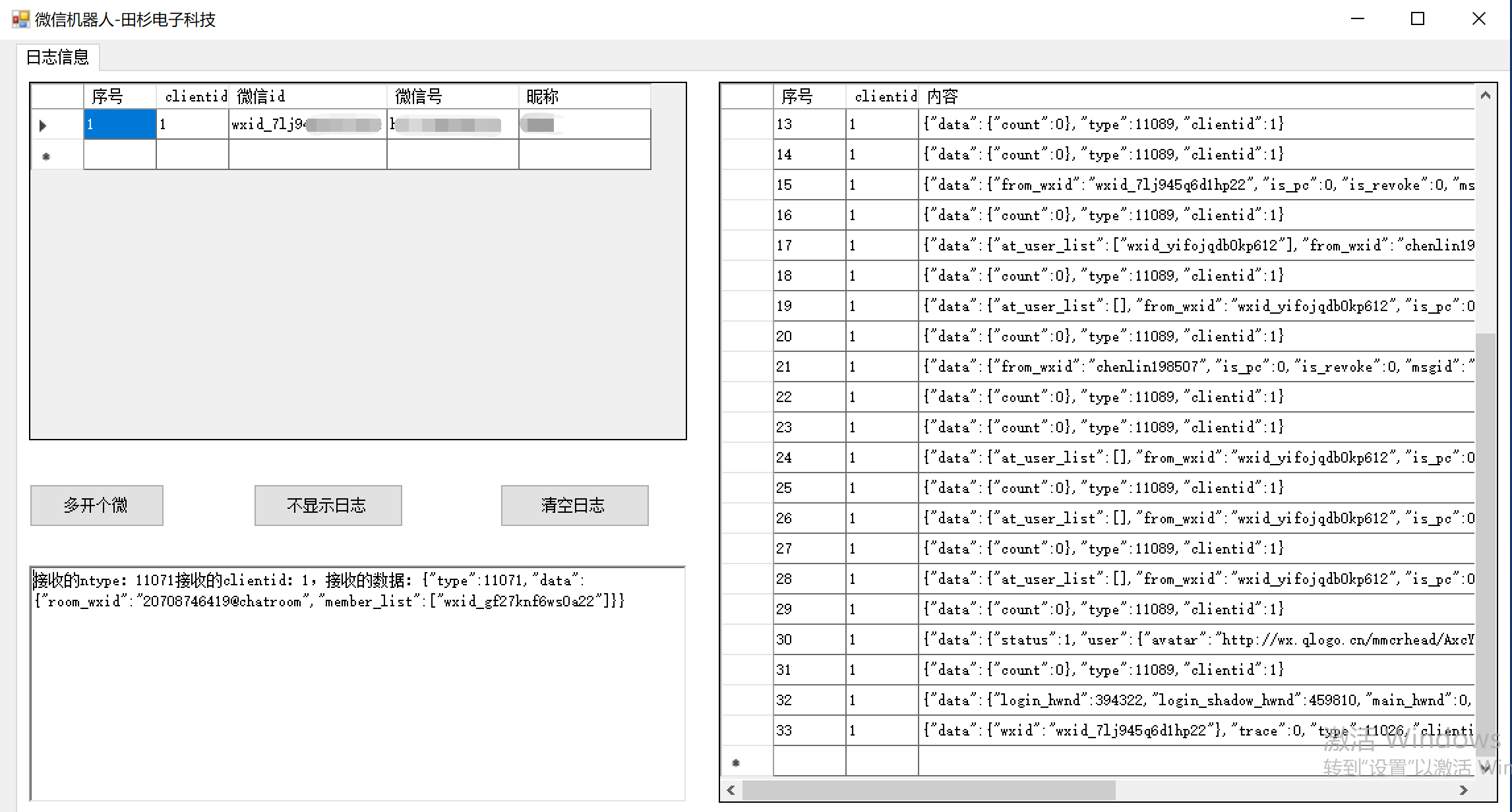Click 序号 header in account table
The image size is (1512, 812).
[x=119, y=97]
